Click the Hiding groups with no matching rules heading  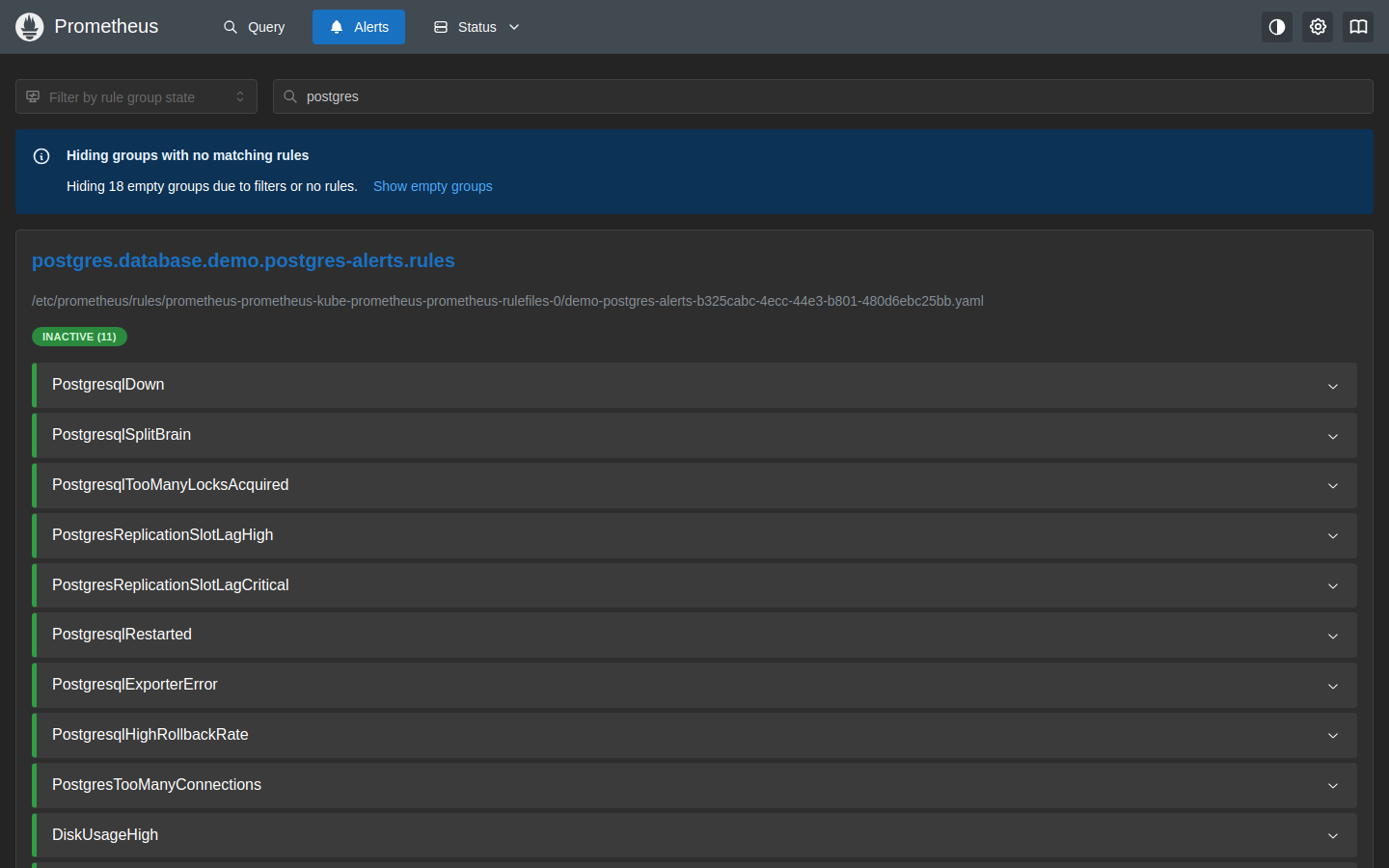[x=187, y=155]
